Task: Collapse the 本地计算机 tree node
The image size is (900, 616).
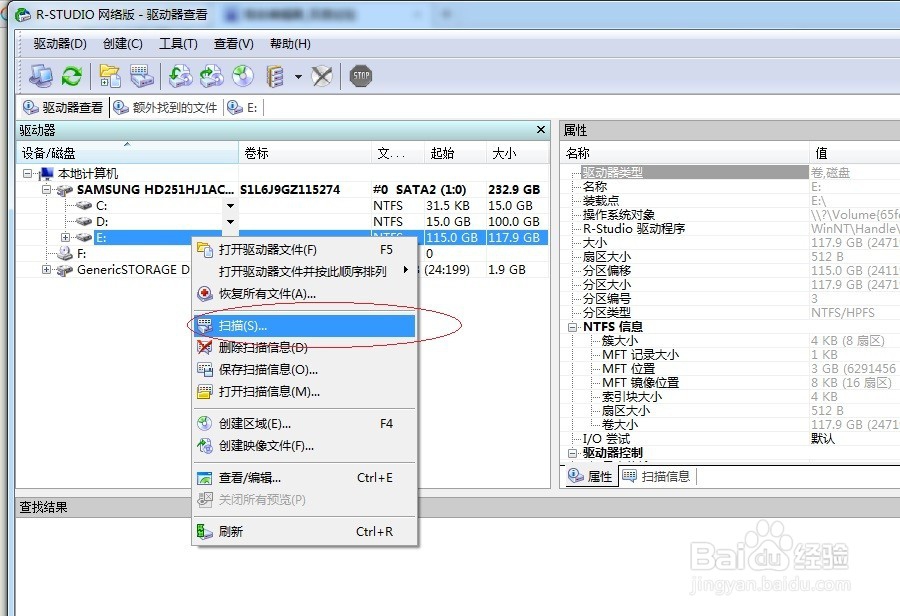Action: [x=27, y=173]
